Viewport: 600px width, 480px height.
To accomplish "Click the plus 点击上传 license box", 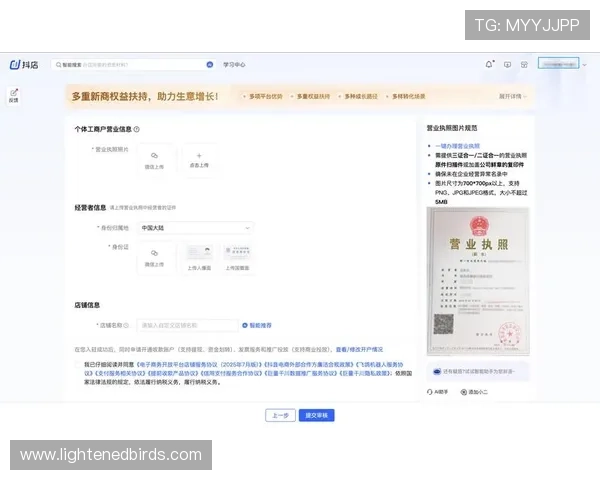I will point(199,161).
